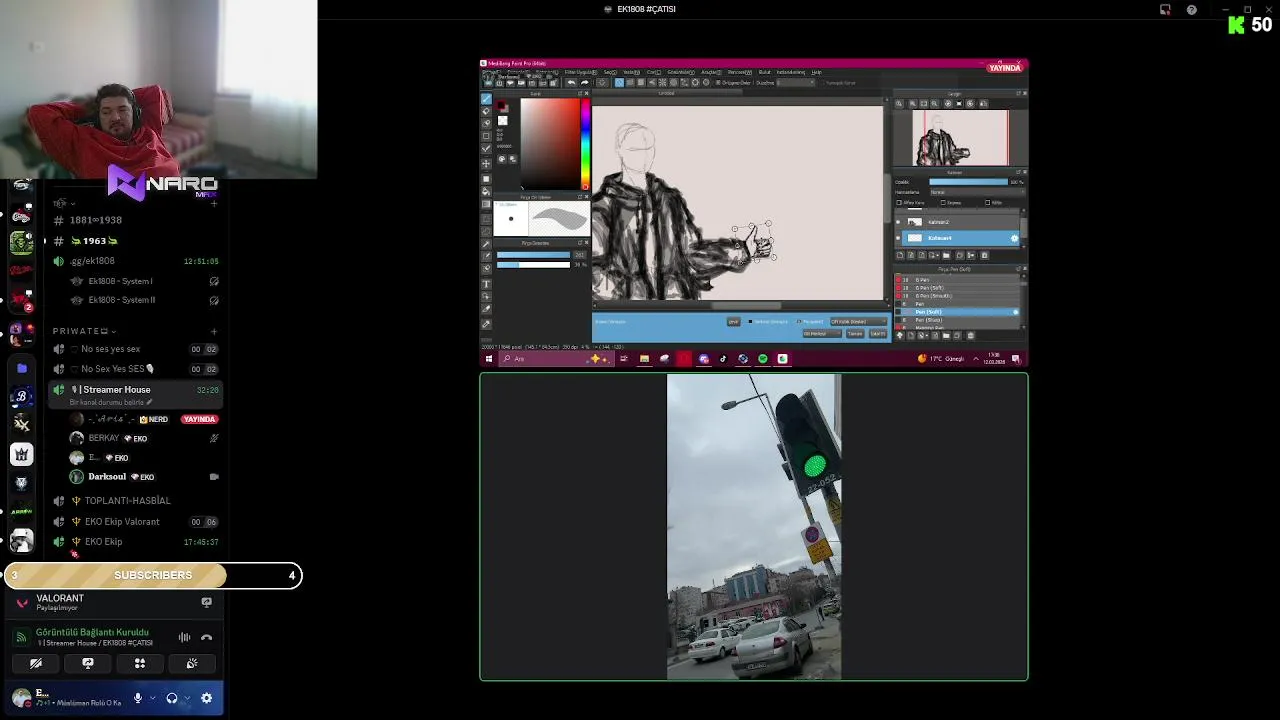
Task: Open Discord inbox icon at top right
Action: (1165, 10)
